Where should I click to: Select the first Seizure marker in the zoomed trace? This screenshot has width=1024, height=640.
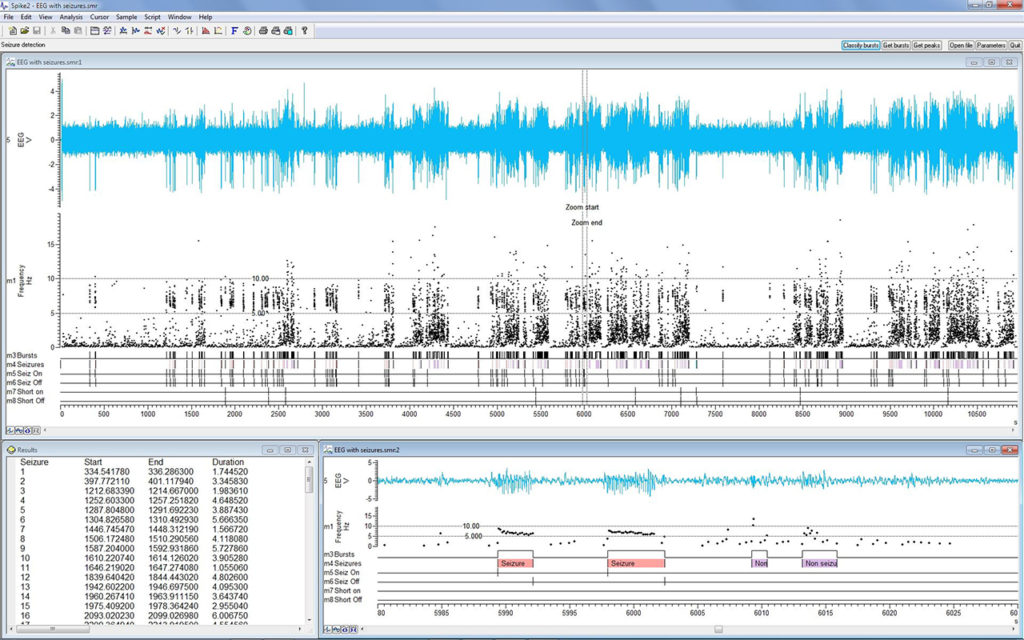[x=515, y=563]
